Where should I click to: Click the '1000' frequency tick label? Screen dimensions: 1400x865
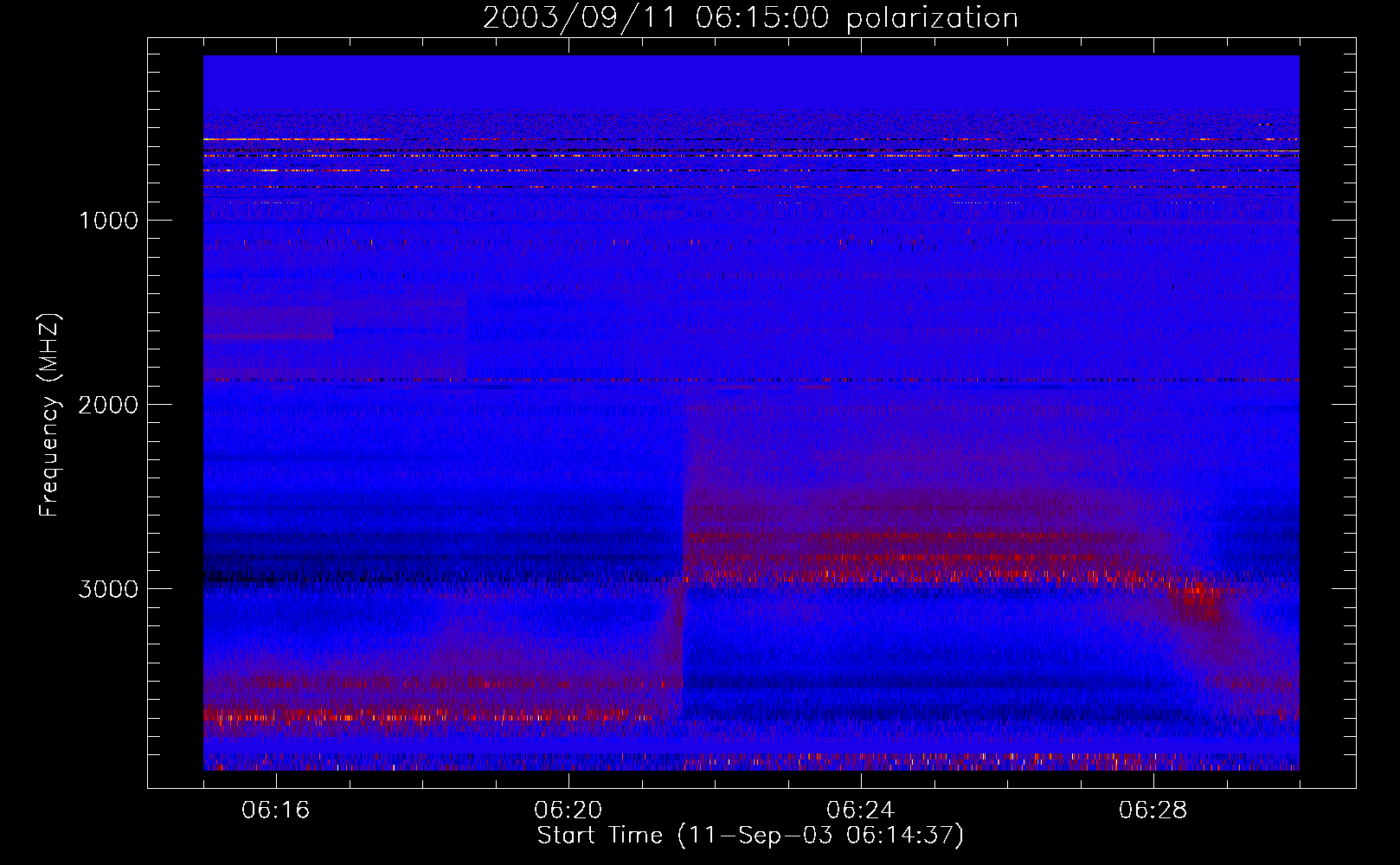tap(109, 221)
